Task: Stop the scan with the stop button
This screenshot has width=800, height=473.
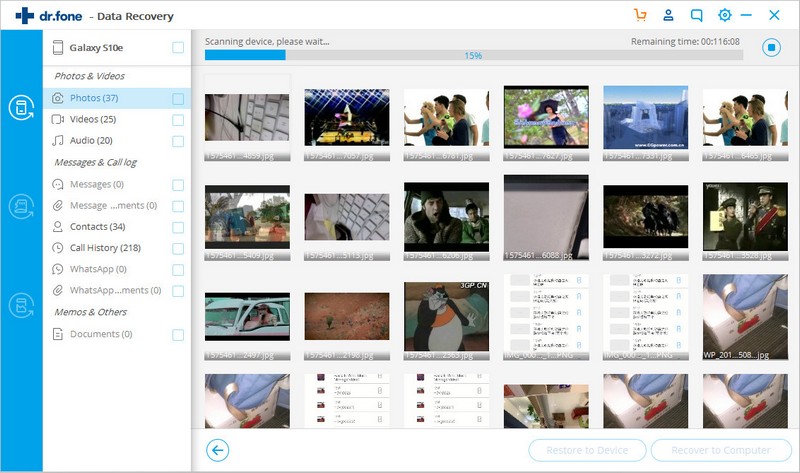Action: point(770,47)
